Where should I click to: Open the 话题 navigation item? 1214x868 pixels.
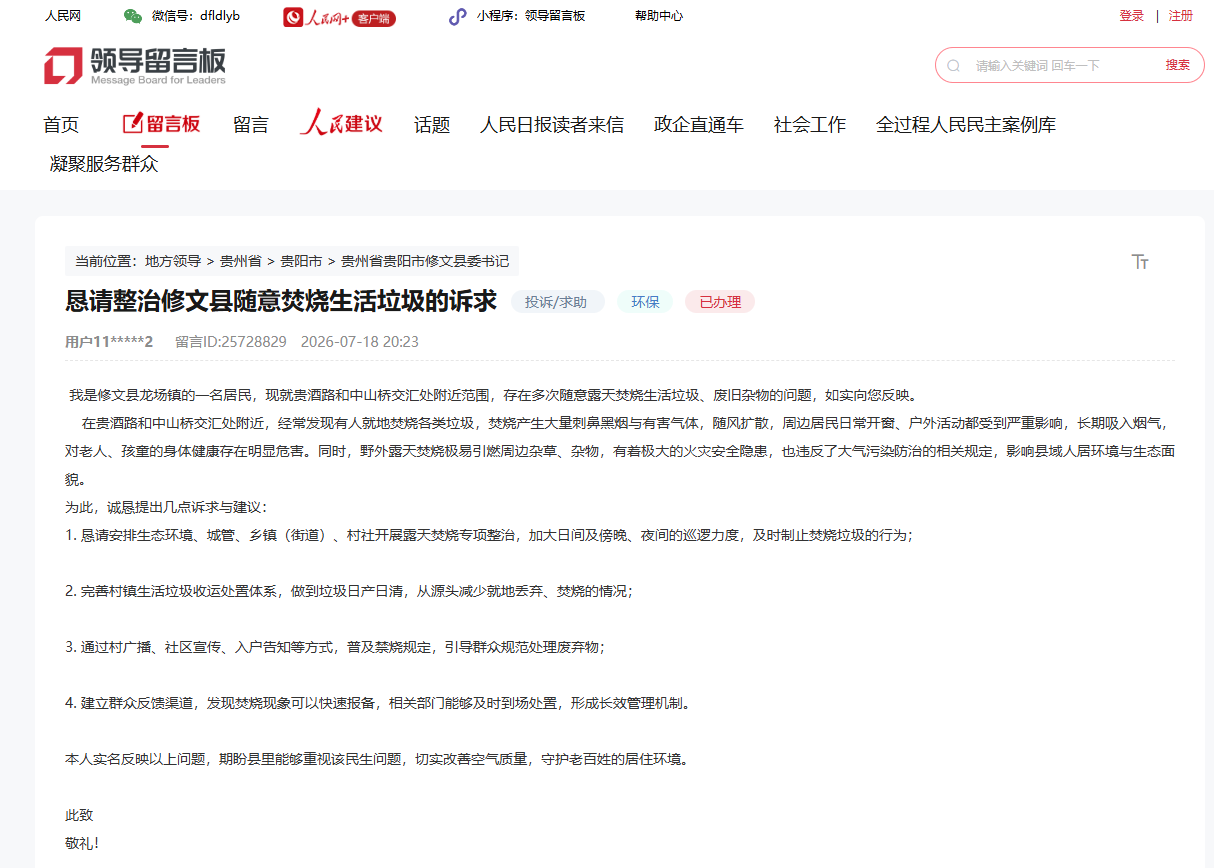pyautogui.click(x=432, y=125)
